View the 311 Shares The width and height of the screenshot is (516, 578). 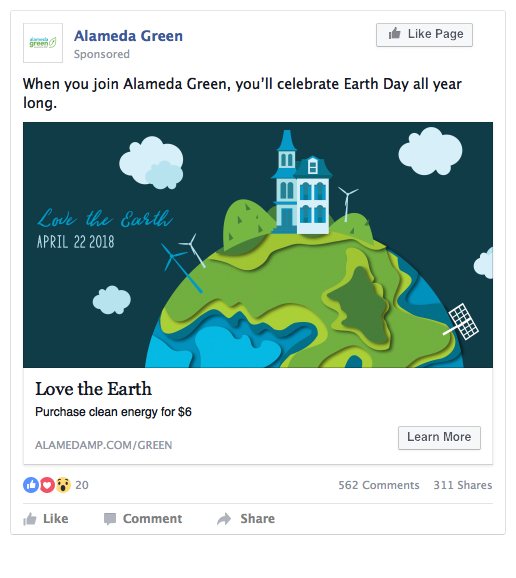[x=463, y=485]
